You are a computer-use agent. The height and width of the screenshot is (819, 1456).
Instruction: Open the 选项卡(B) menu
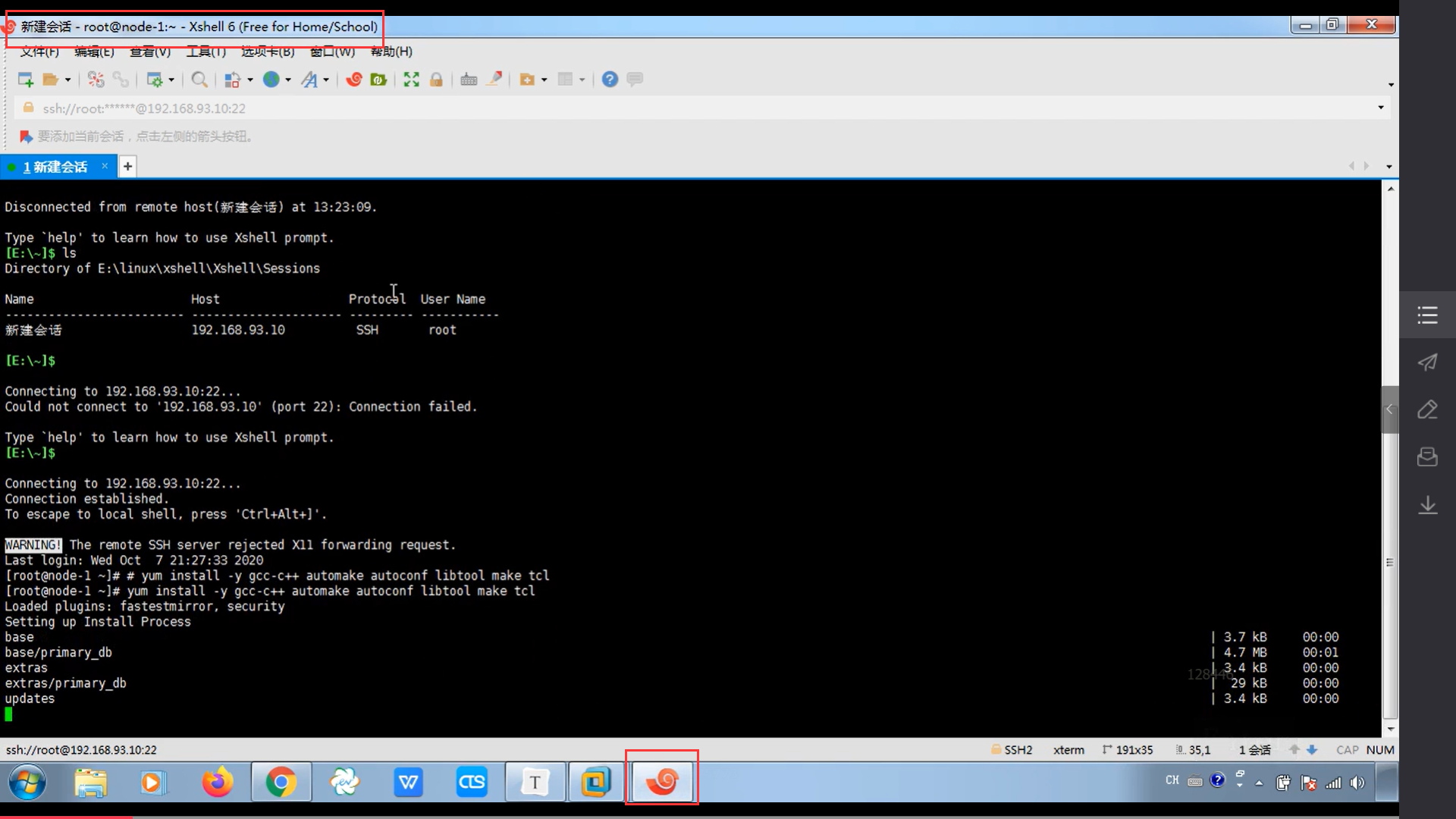tap(268, 52)
